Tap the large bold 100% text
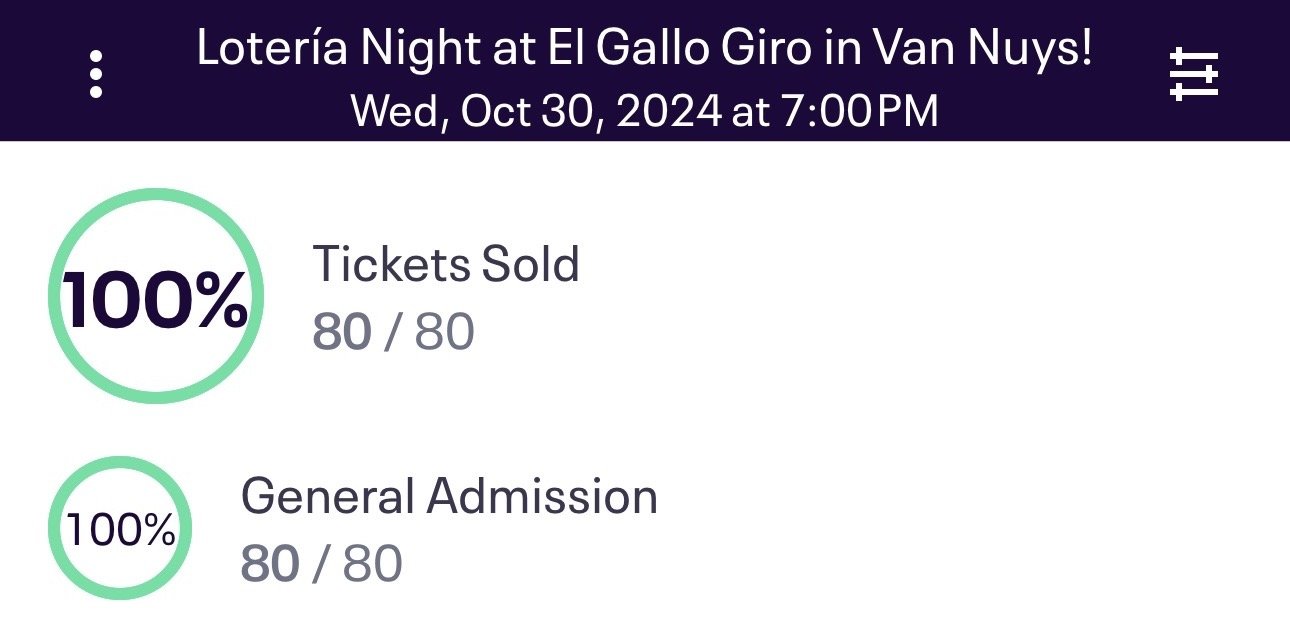The image size is (1290, 621). (155, 299)
